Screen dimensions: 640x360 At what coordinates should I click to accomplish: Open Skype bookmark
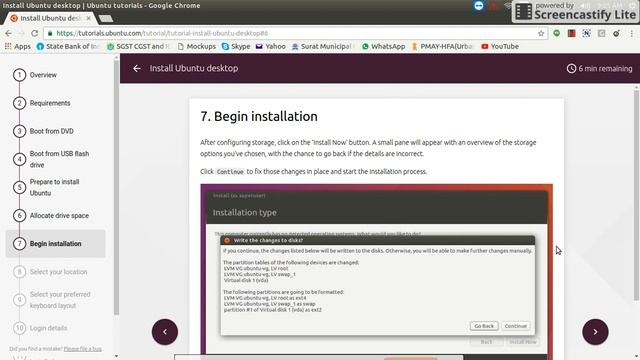click(236, 47)
